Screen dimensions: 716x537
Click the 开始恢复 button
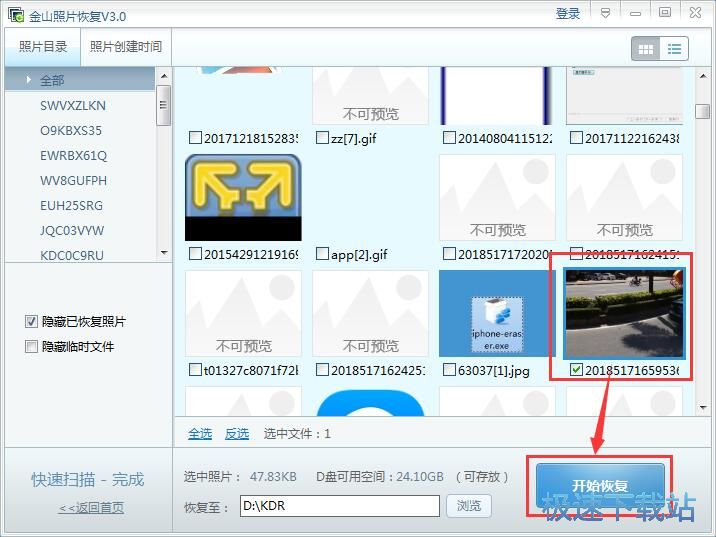[600, 486]
